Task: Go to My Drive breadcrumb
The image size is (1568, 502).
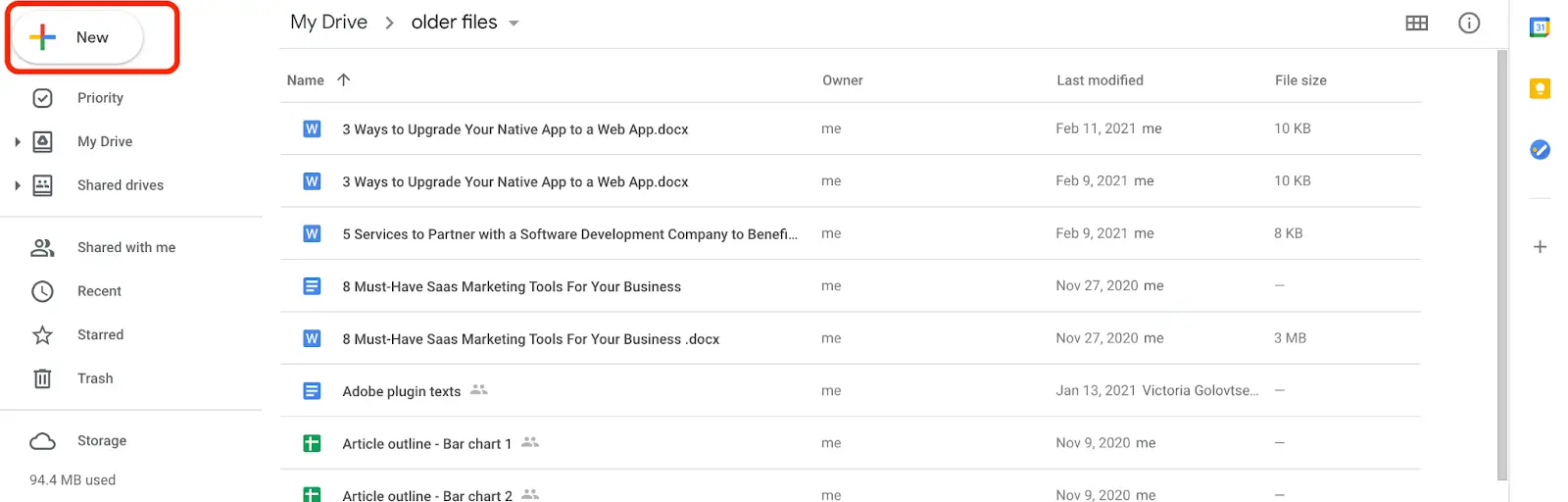Action: pyautogui.click(x=328, y=23)
